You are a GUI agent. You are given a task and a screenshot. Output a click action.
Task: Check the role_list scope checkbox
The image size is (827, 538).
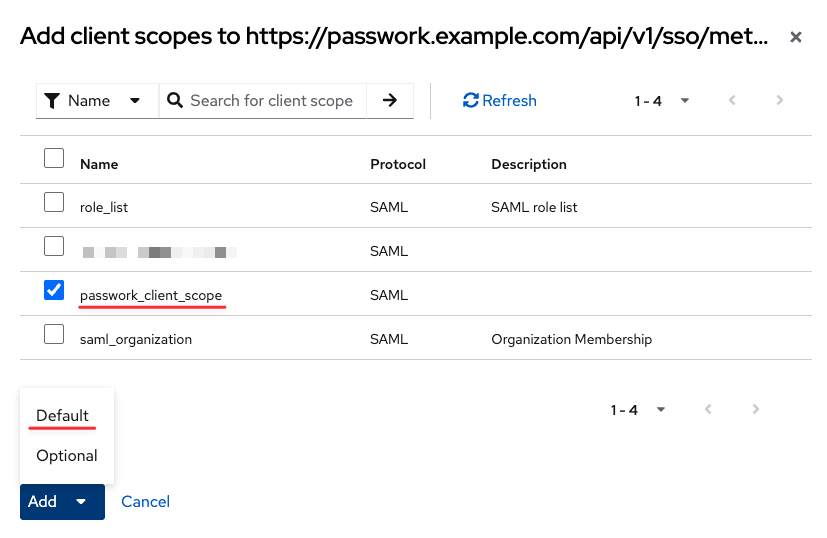coord(54,202)
